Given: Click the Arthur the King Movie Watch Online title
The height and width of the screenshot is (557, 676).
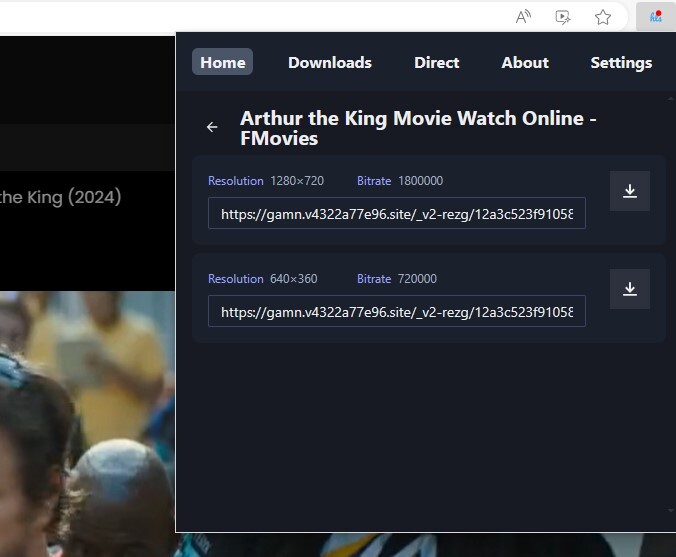Looking at the screenshot, I should [x=418, y=128].
